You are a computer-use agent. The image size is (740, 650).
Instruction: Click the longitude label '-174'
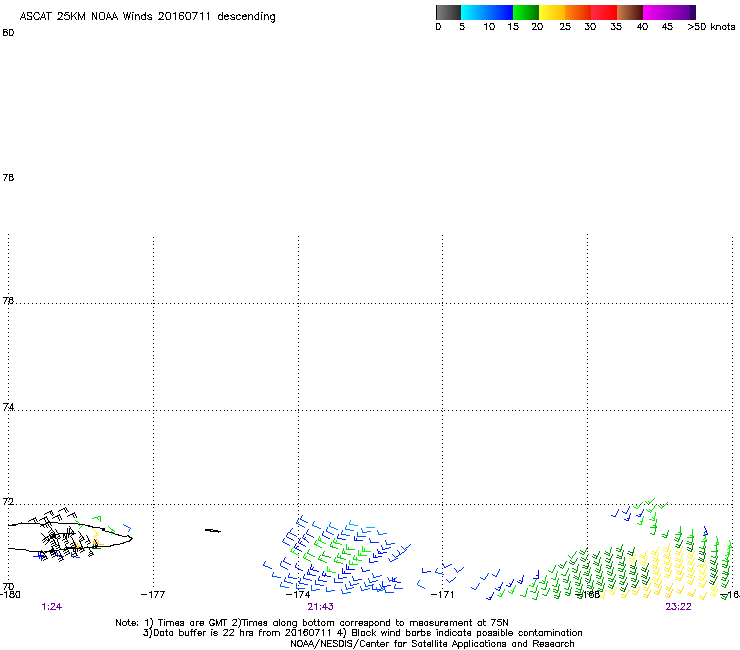tap(298, 594)
